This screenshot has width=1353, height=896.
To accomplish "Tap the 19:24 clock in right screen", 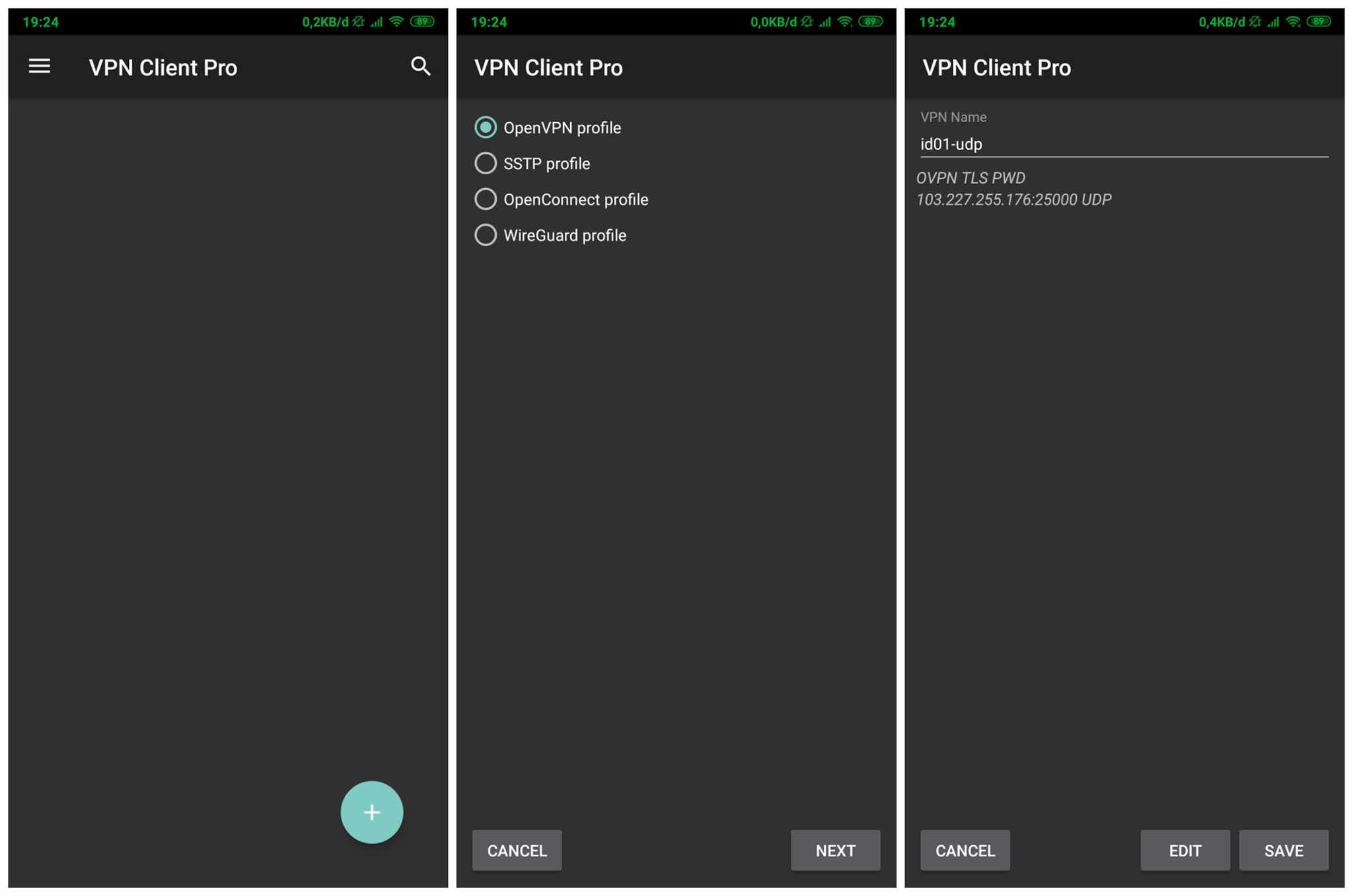I will click(x=937, y=22).
